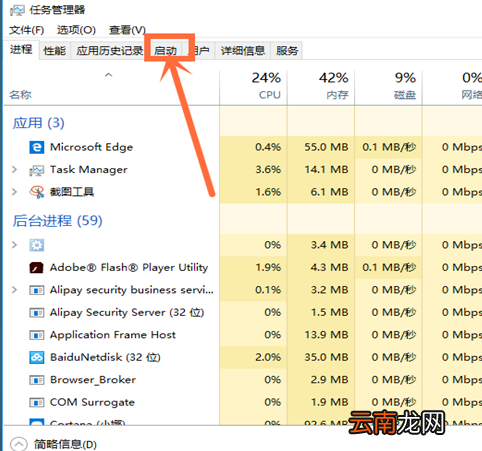Expand the unnamed gear process row
The height and width of the screenshot is (451, 482).
[14, 245]
